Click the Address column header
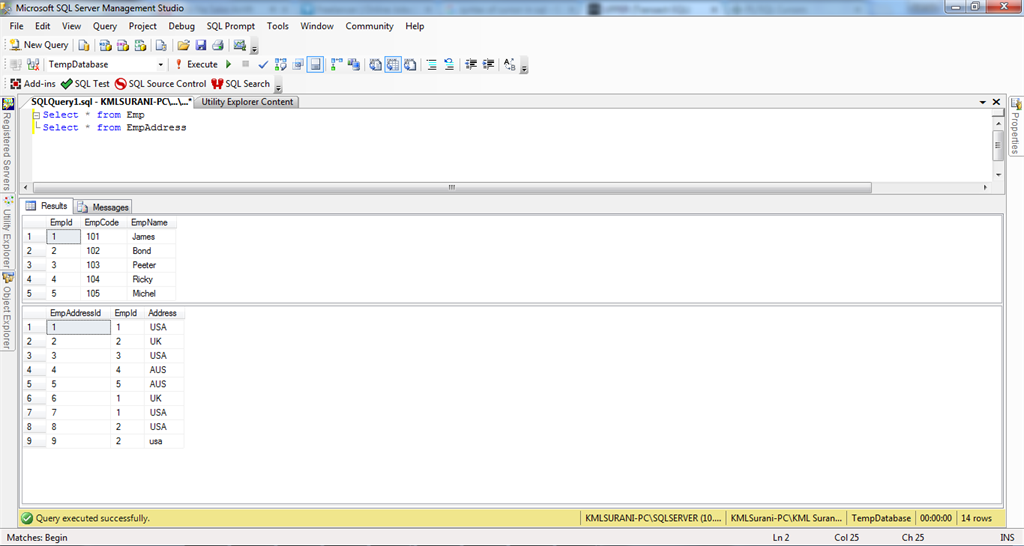This screenshot has height=546, width=1024. (x=163, y=313)
